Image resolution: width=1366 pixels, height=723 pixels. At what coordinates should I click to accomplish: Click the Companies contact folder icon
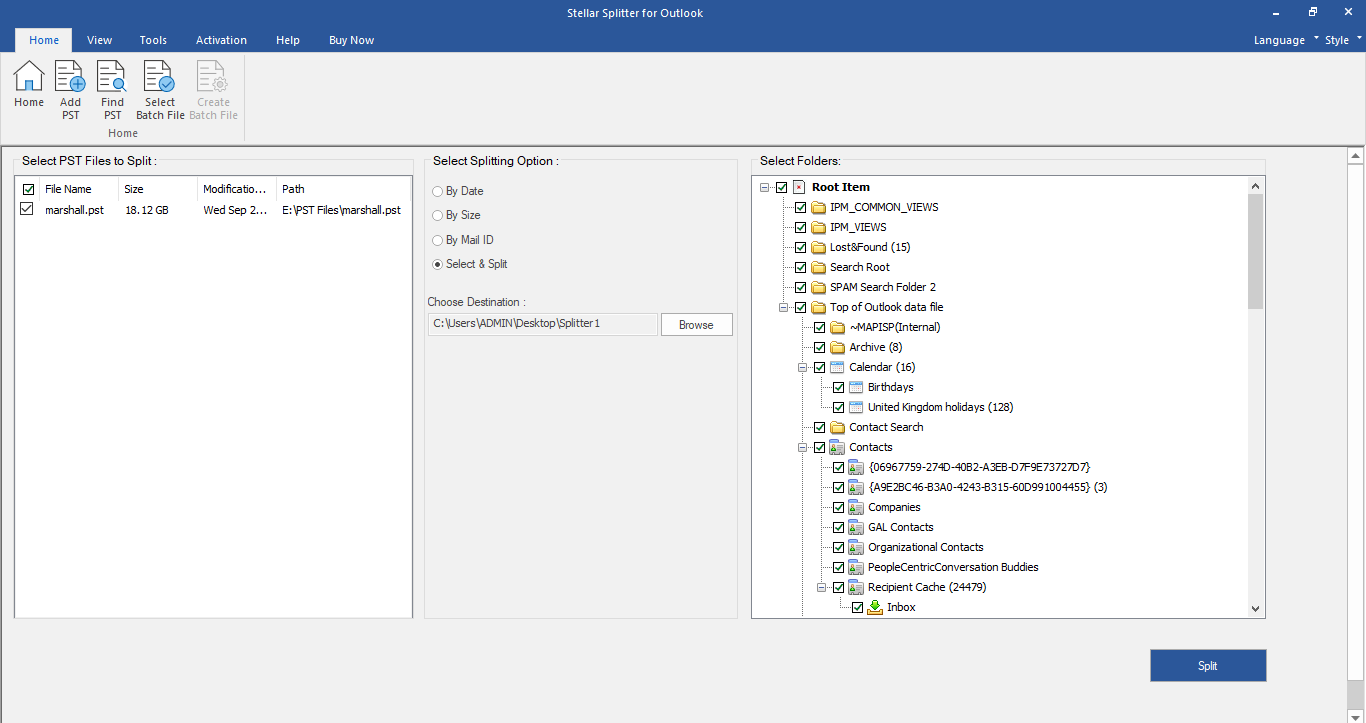857,507
